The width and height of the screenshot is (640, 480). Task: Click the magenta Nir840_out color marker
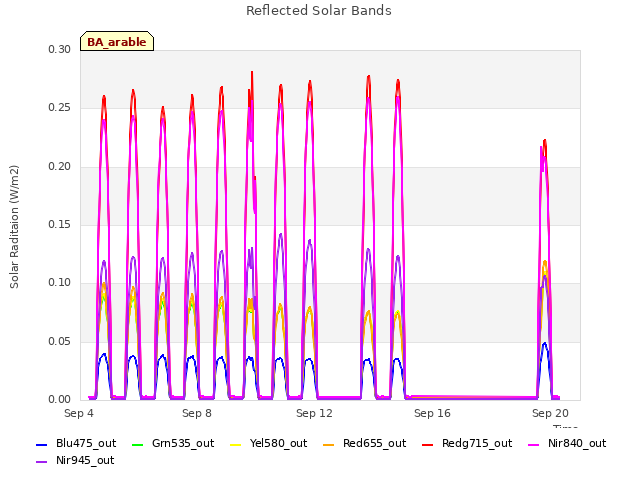click(x=534, y=444)
